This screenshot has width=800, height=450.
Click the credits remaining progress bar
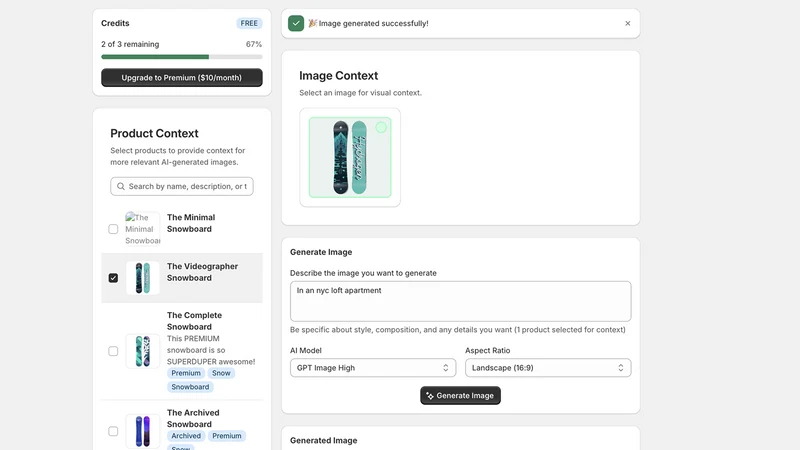coord(182,57)
